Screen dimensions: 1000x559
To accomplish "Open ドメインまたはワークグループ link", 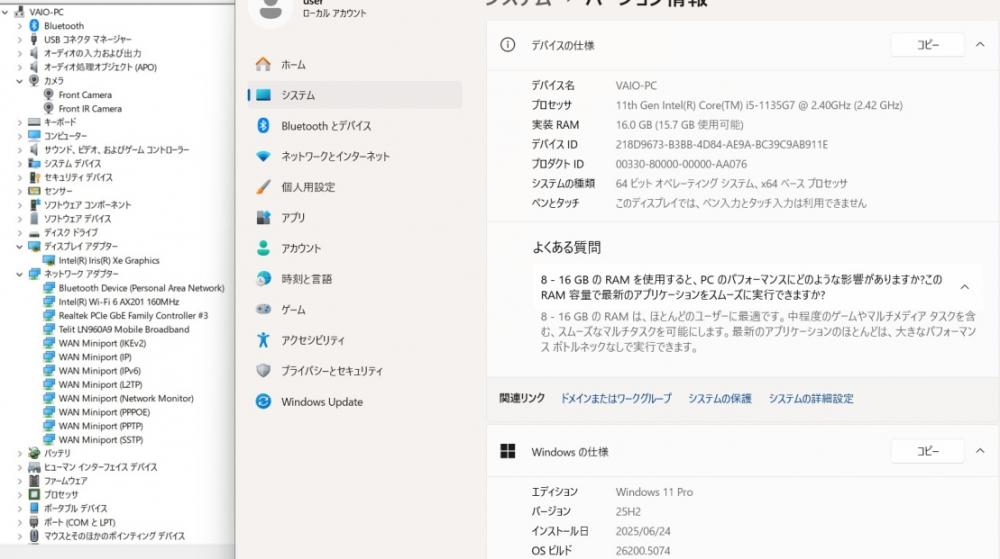I will coord(615,398).
